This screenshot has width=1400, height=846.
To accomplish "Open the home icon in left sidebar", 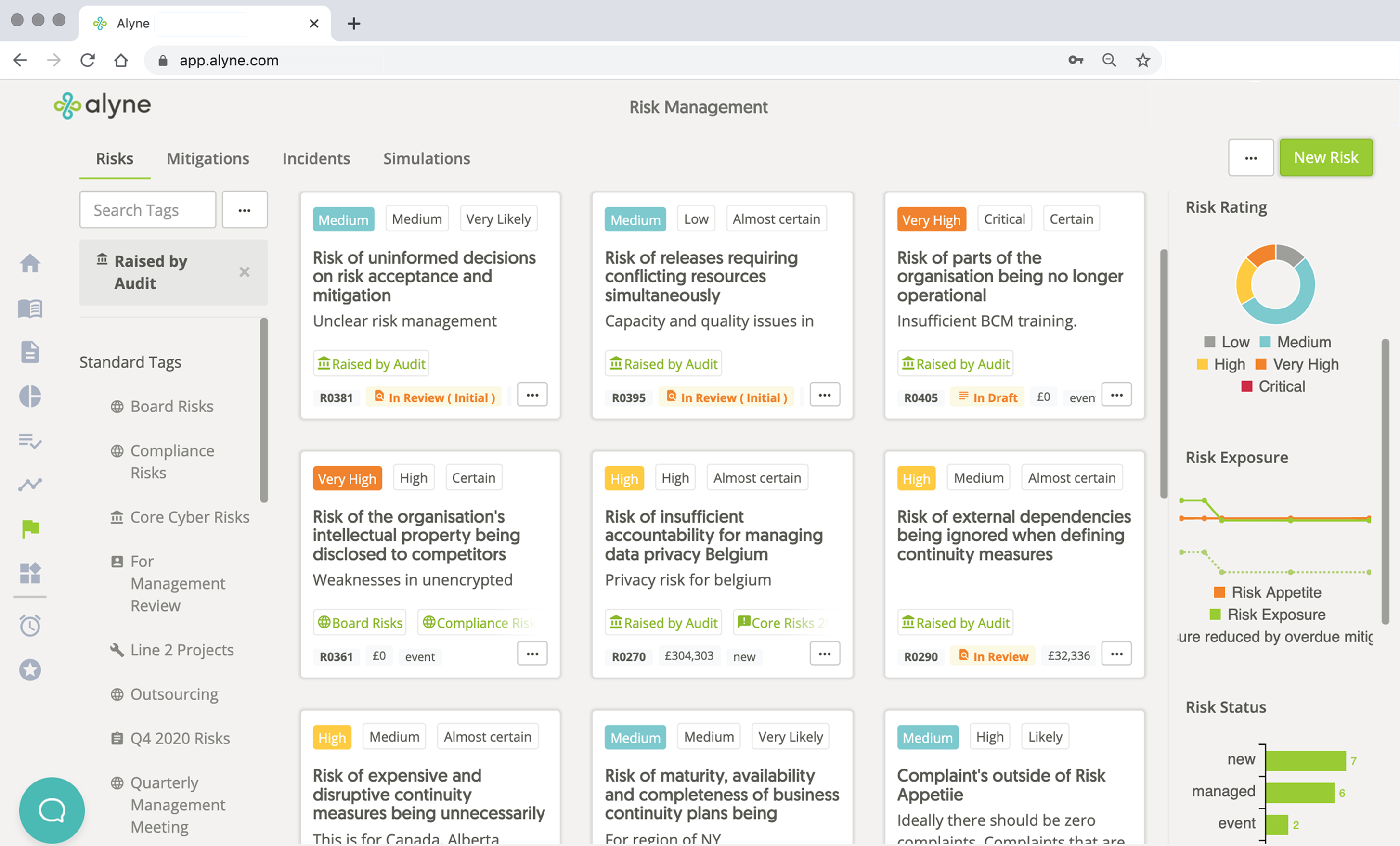I will click(x=30, y=263).
